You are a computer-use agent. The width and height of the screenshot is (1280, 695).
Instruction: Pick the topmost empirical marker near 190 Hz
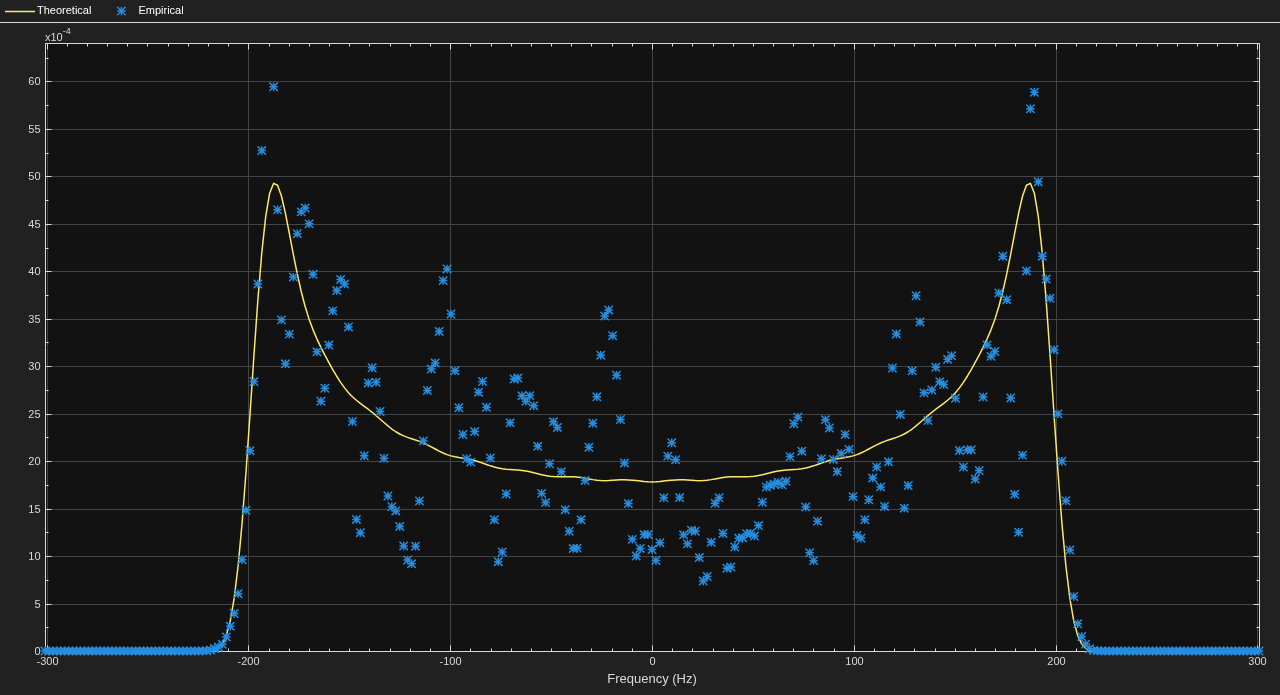[x=1034, y=92]
